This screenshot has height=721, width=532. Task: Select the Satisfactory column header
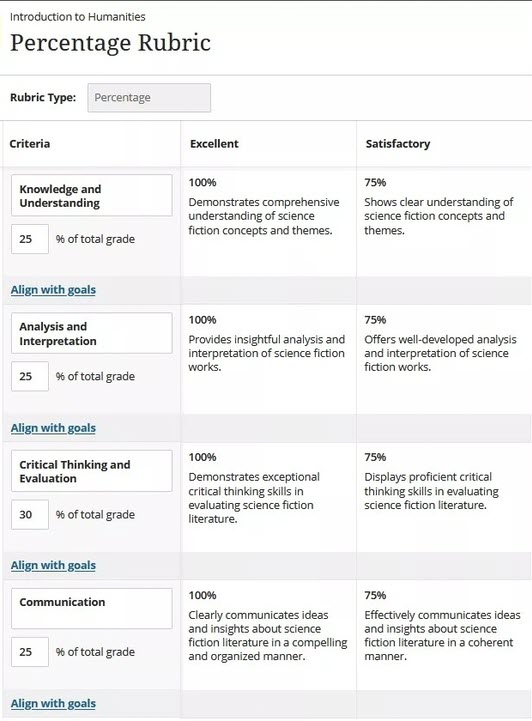pyautogui.click(x=398, y=144)
